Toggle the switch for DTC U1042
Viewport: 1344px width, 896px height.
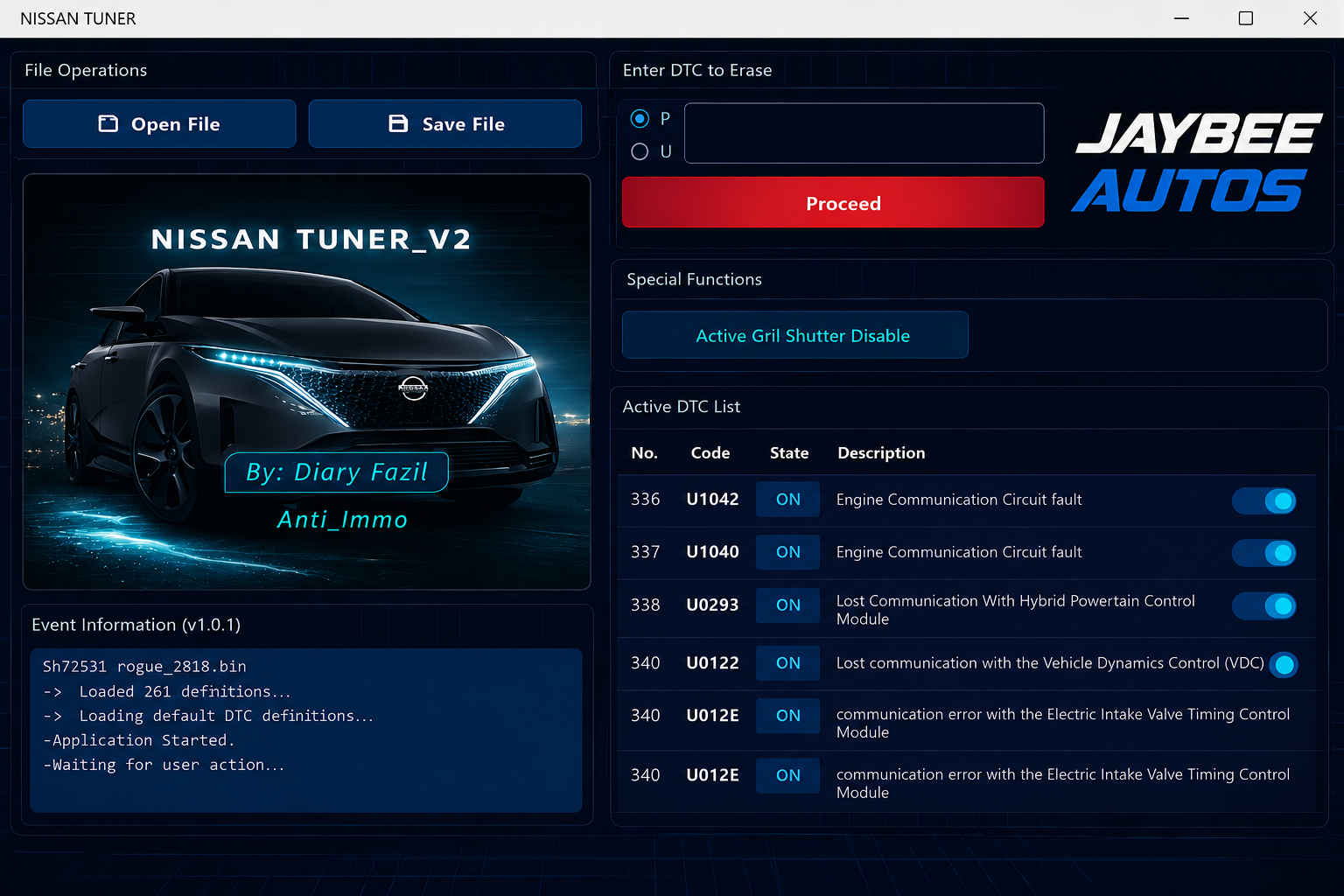(1263, 500)
